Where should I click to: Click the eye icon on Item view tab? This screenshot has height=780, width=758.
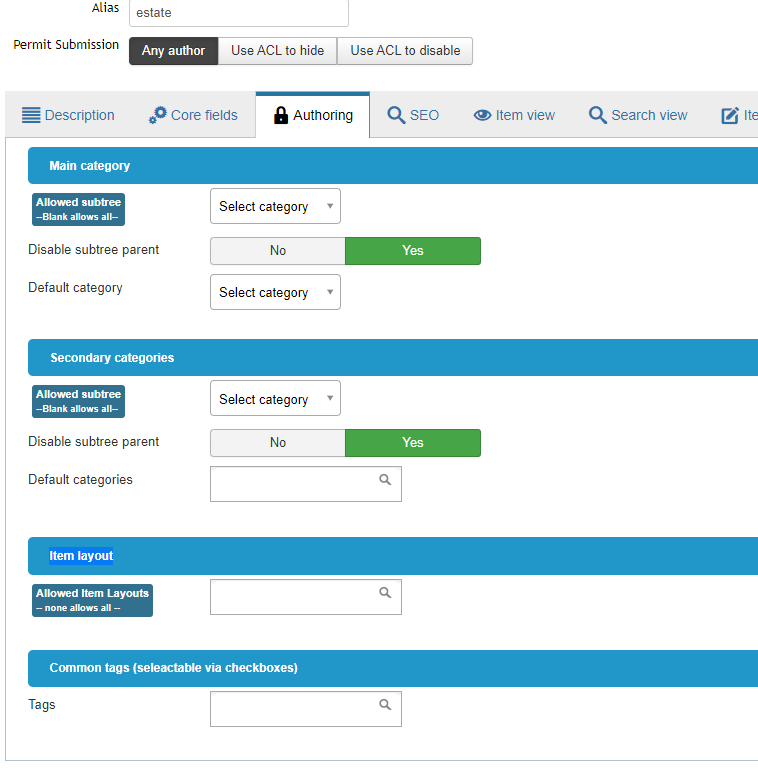(482, 115)
